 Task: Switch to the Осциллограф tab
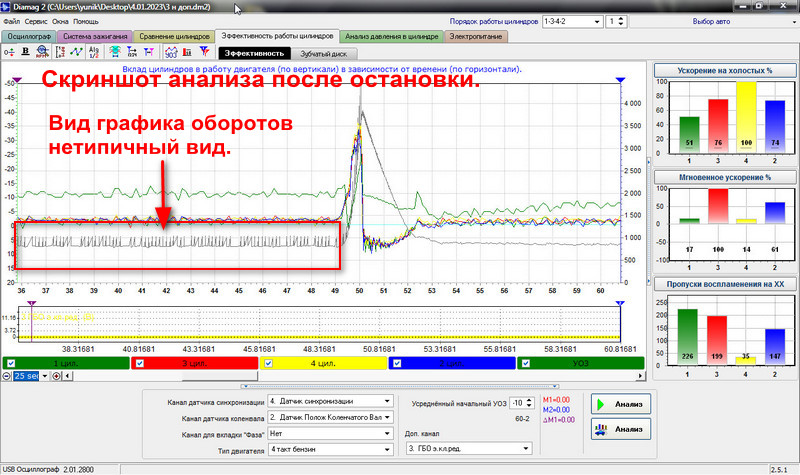pyautogui.click(x=29, y=37)
